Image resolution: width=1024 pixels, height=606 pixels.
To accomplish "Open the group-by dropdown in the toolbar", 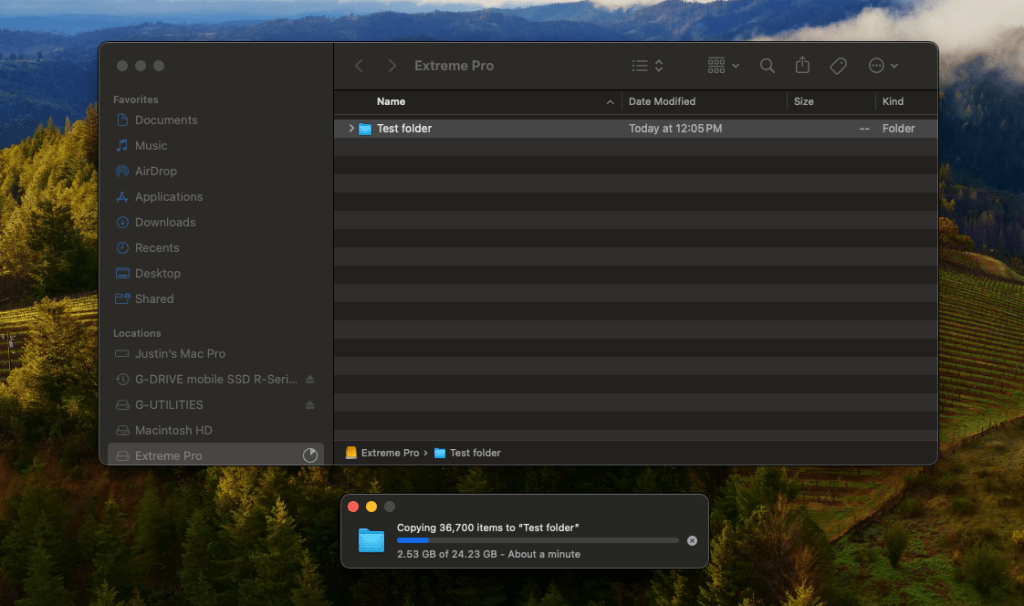I will click(721, 65).
